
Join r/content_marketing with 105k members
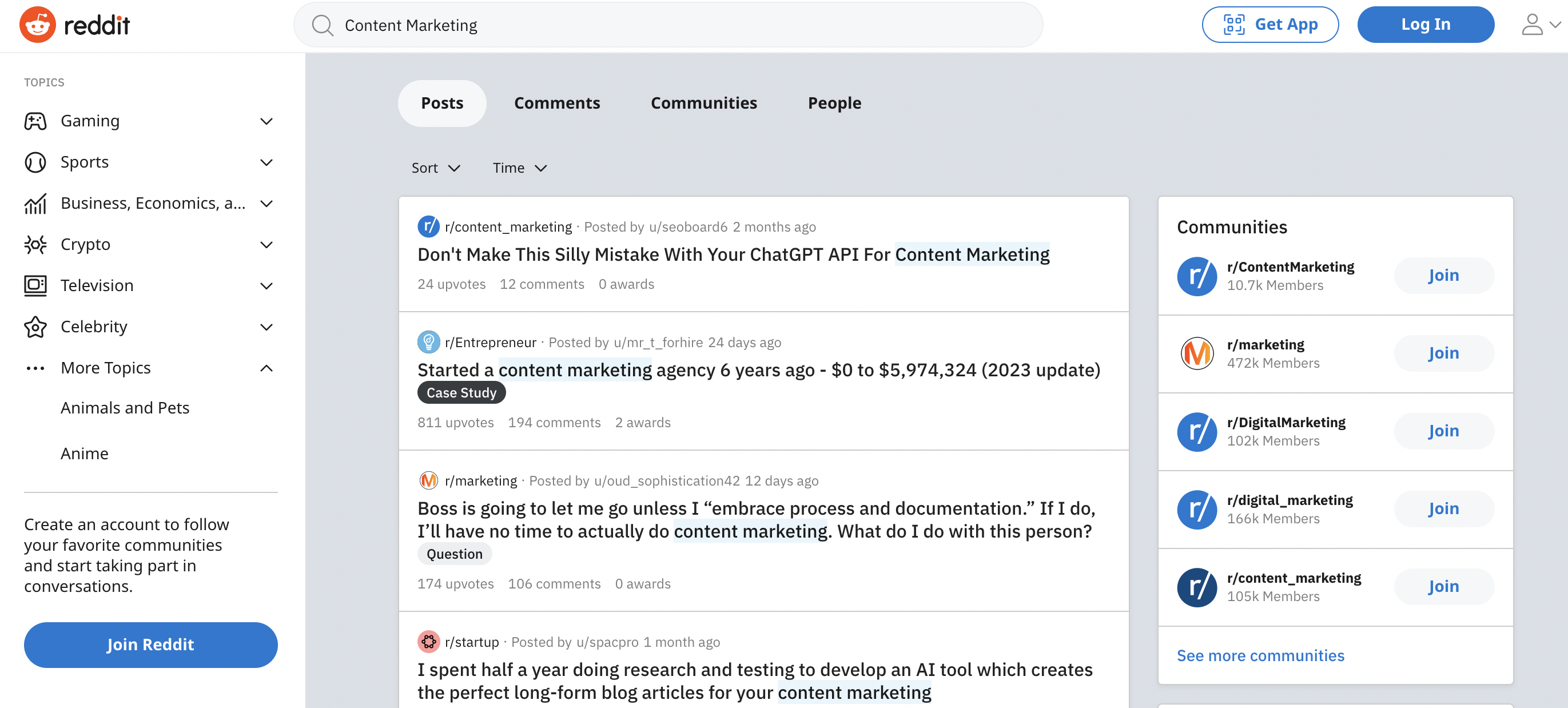1443,586
